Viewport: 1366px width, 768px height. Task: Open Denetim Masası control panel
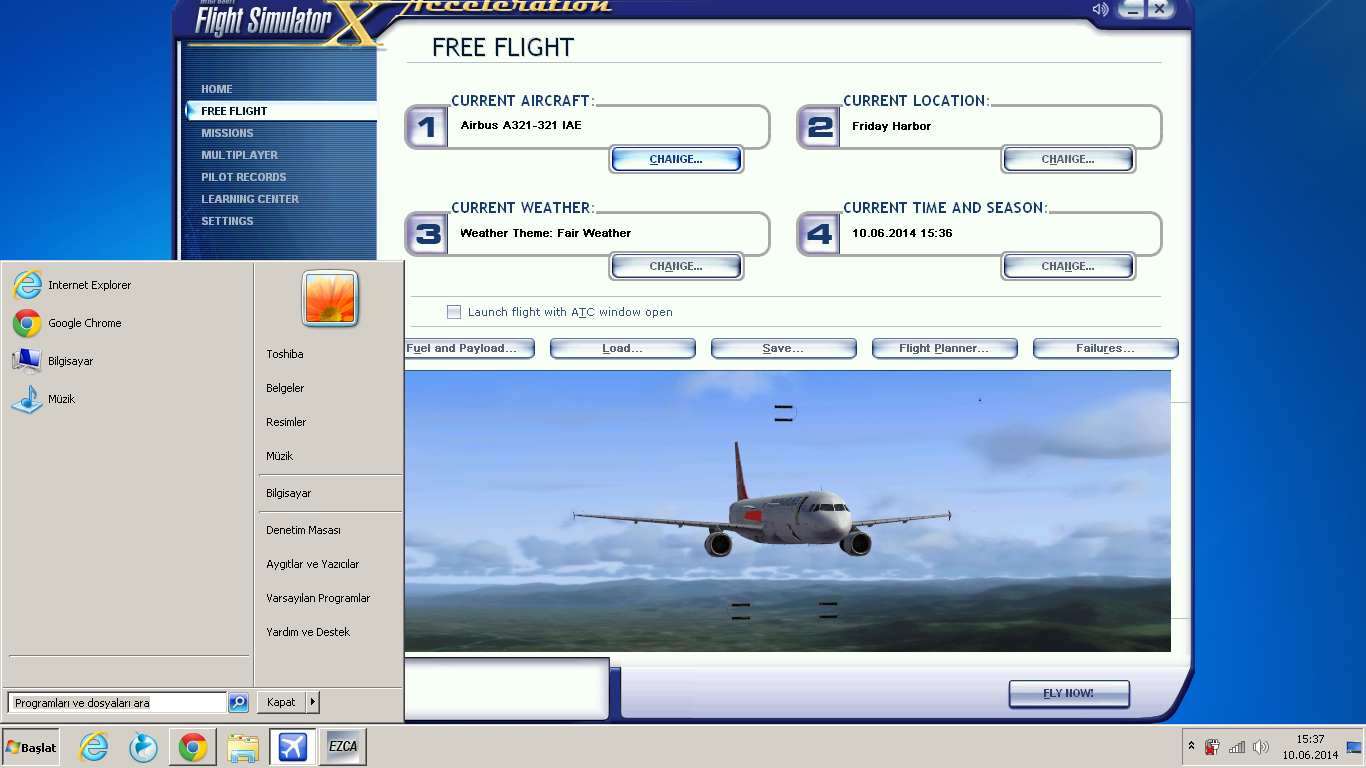pyautogui.click(x=303, y=530)
